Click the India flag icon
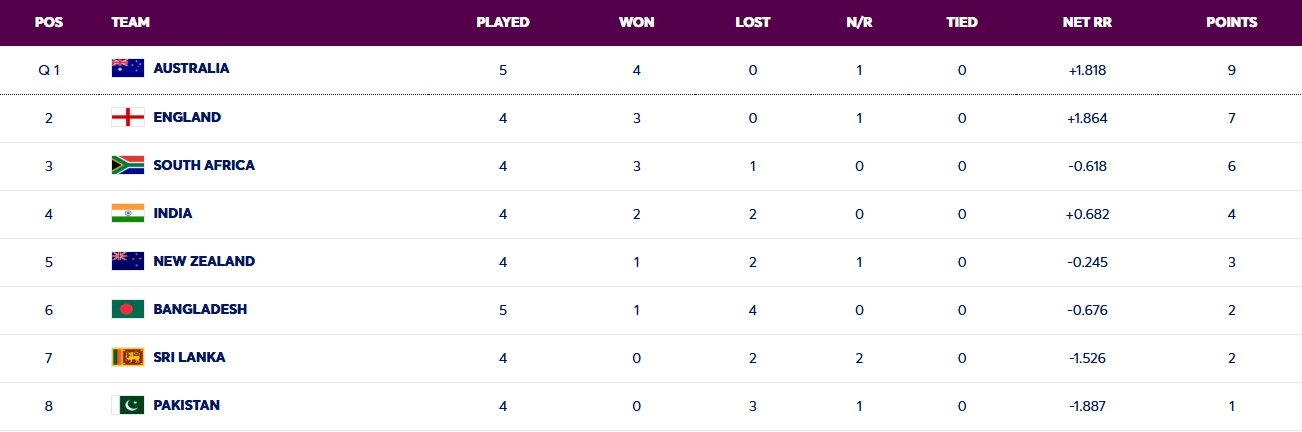This screenshot has height=432, width=1302. 128,213
